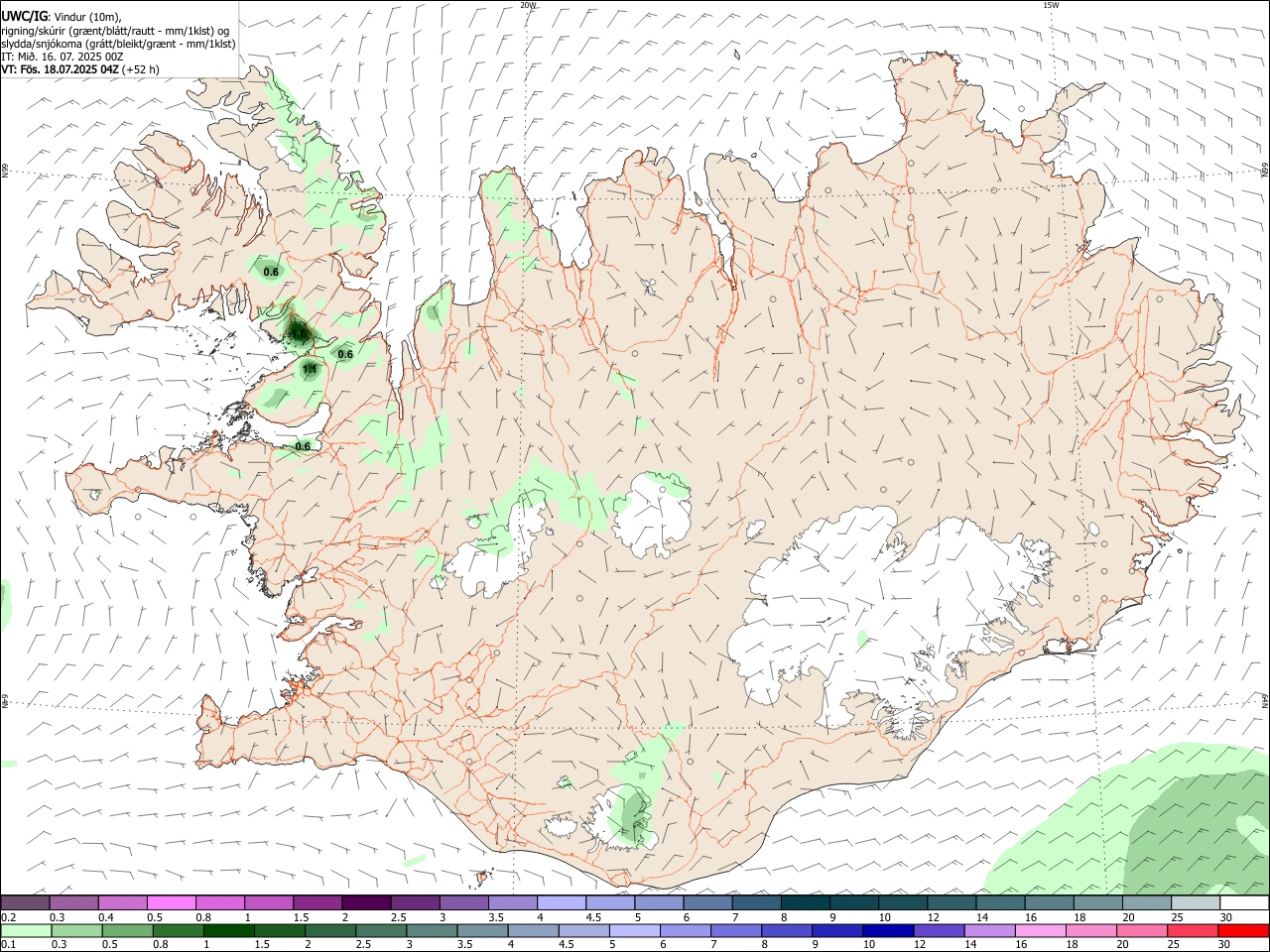Click the UWC/IG title text
Screen dimensions: 1270x952
[24, 17]
